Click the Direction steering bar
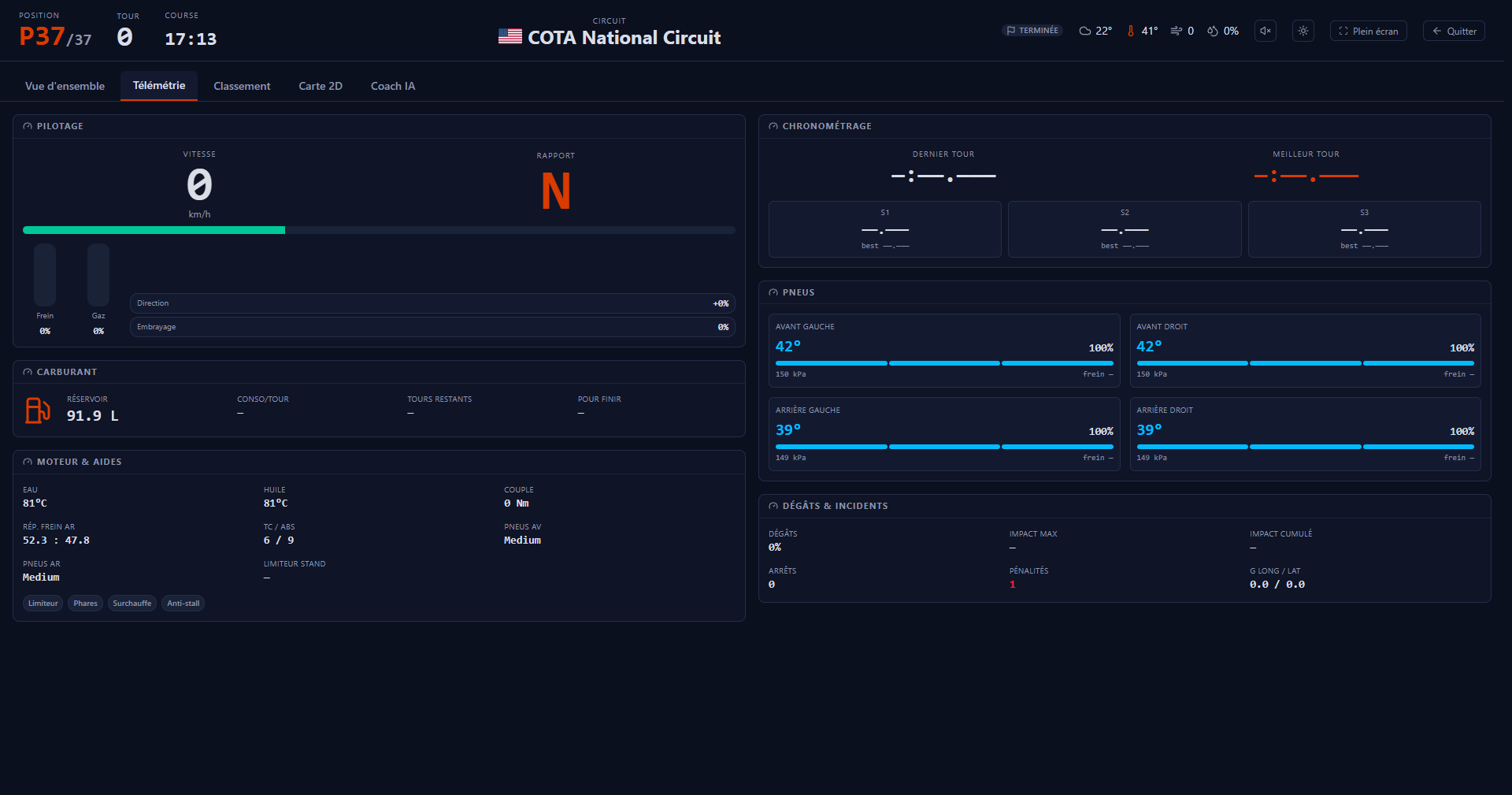 (x=432, y=303)
